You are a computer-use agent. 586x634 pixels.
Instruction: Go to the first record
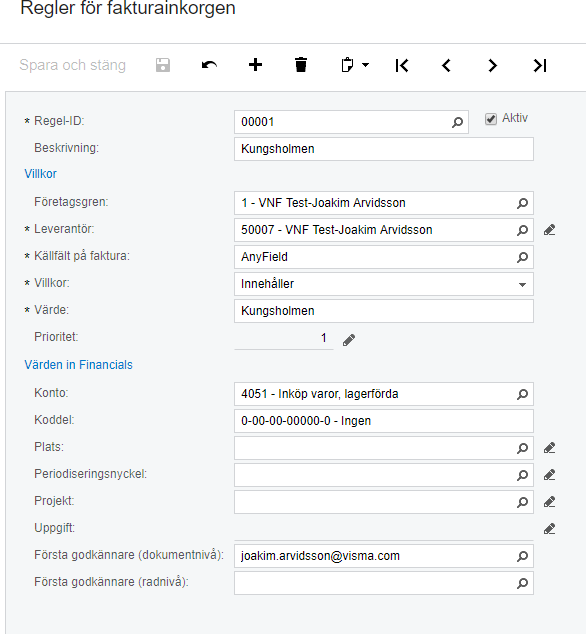coord(402,65)
